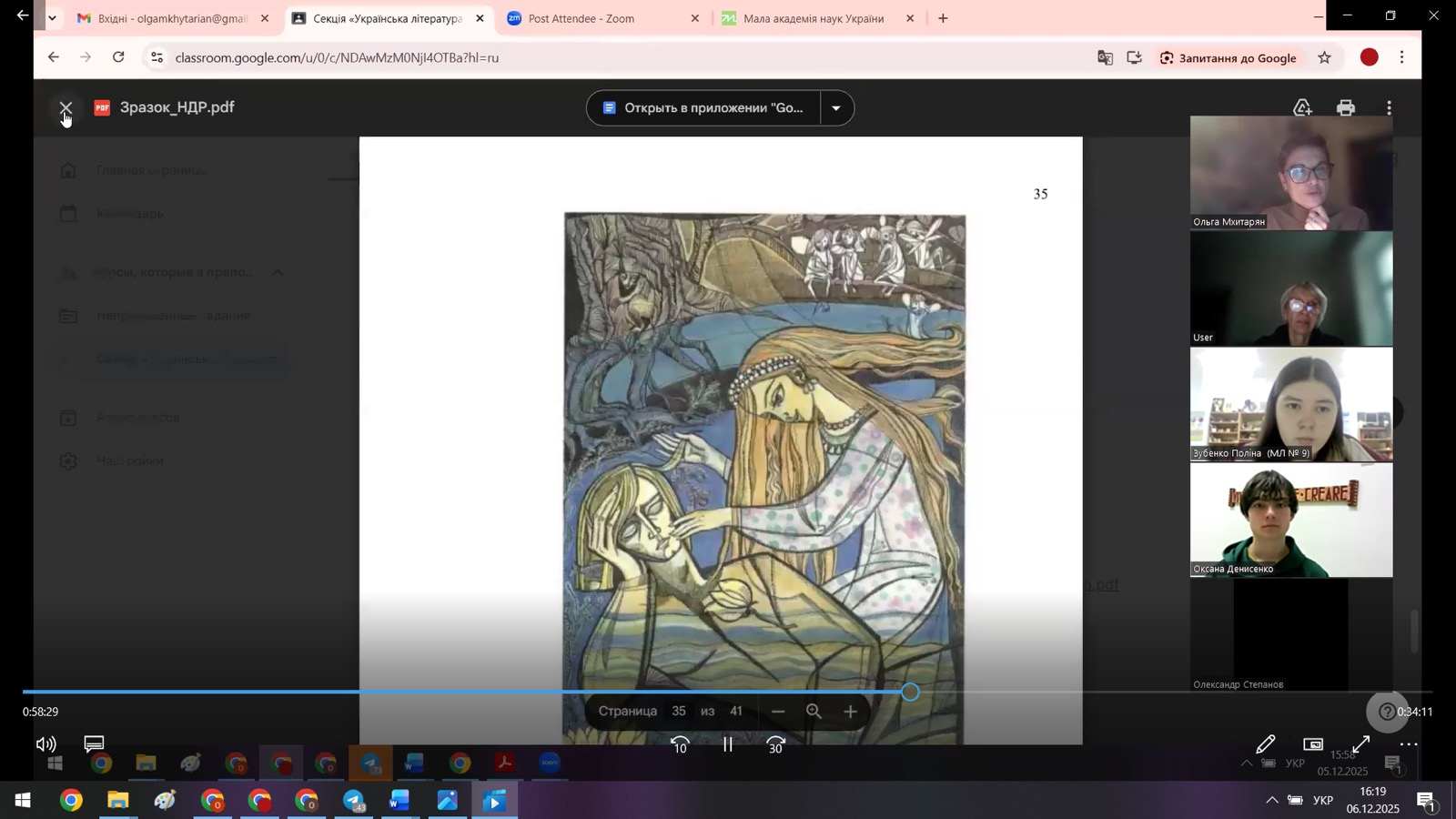
Task: Toggle full screen mode
Action: 1360,744
